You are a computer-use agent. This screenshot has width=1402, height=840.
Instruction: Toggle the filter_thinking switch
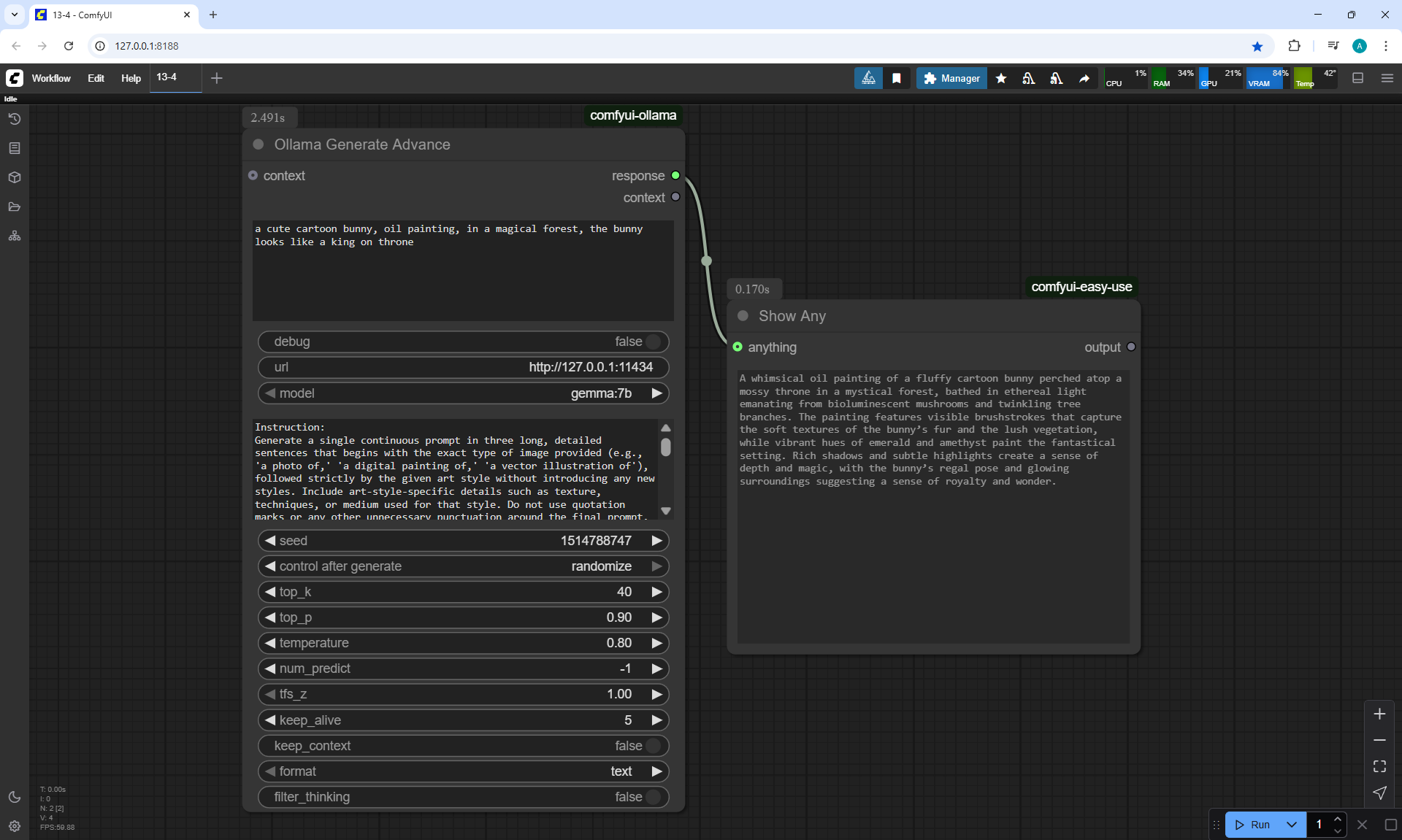[653, 797]
